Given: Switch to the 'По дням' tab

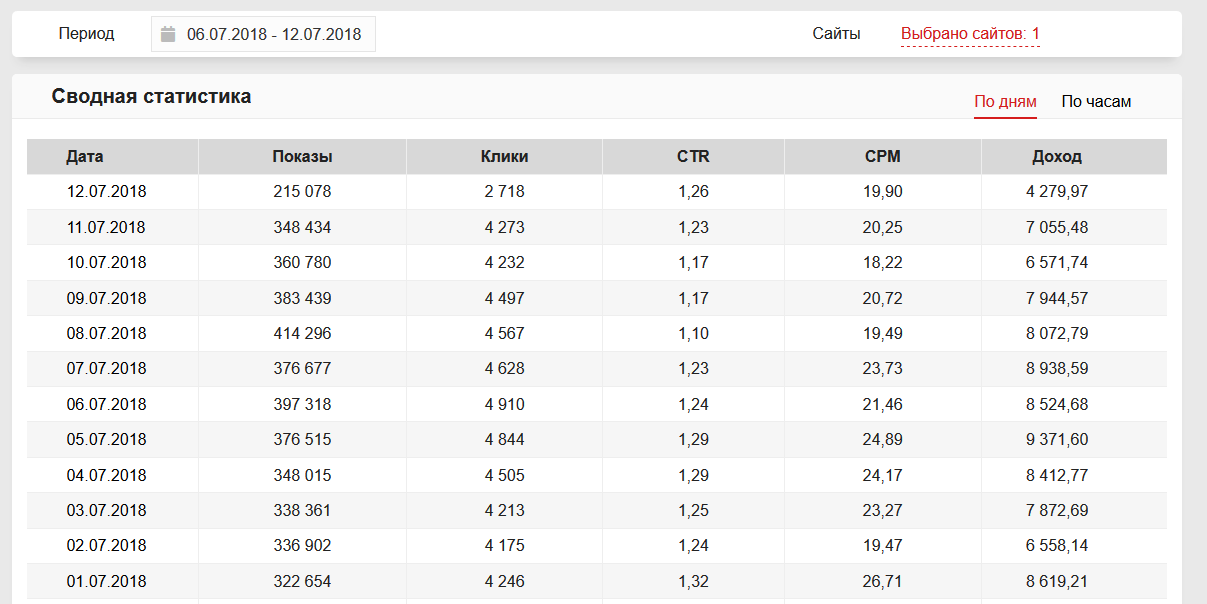Looking at the screenshot, I should tap(1005, 102).
